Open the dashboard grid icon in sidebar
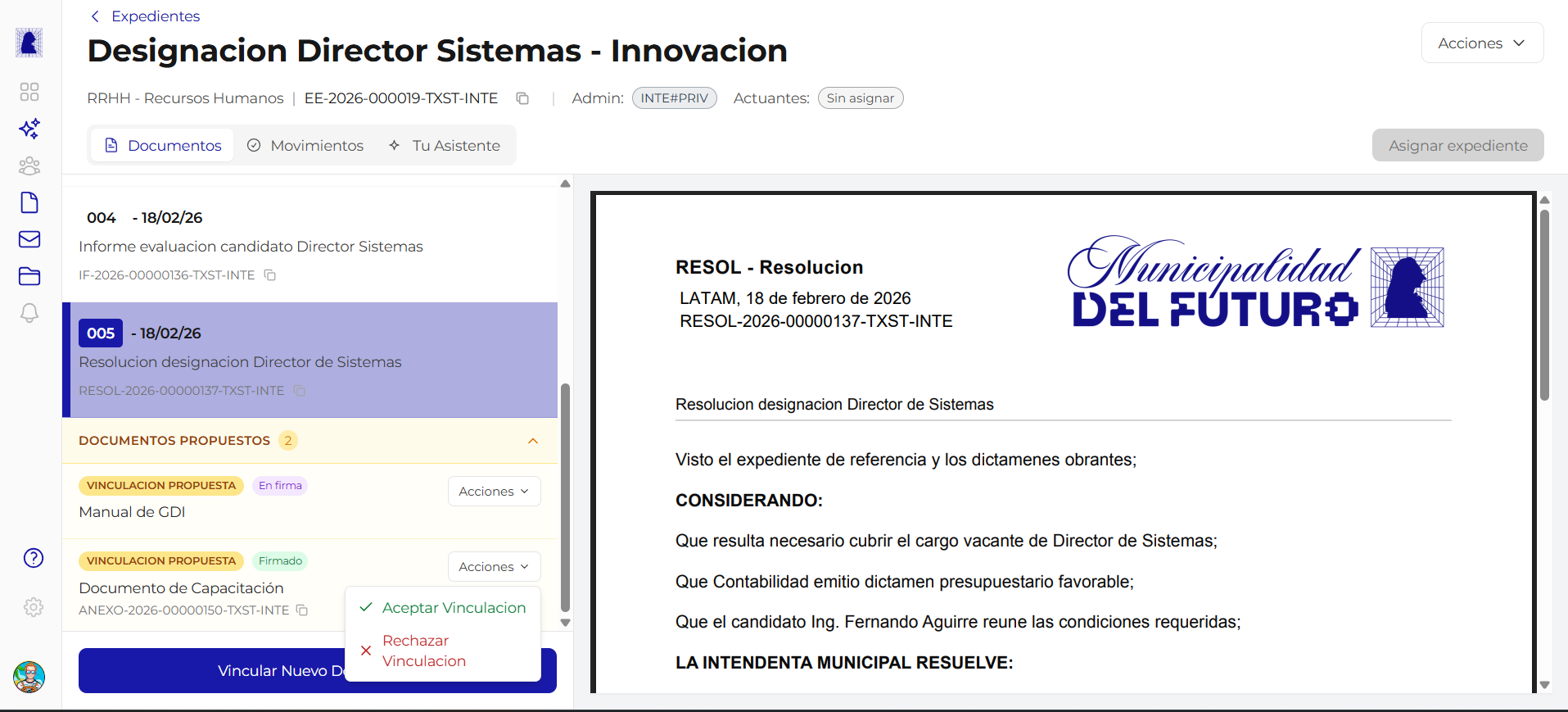 [x=29, y=92]
